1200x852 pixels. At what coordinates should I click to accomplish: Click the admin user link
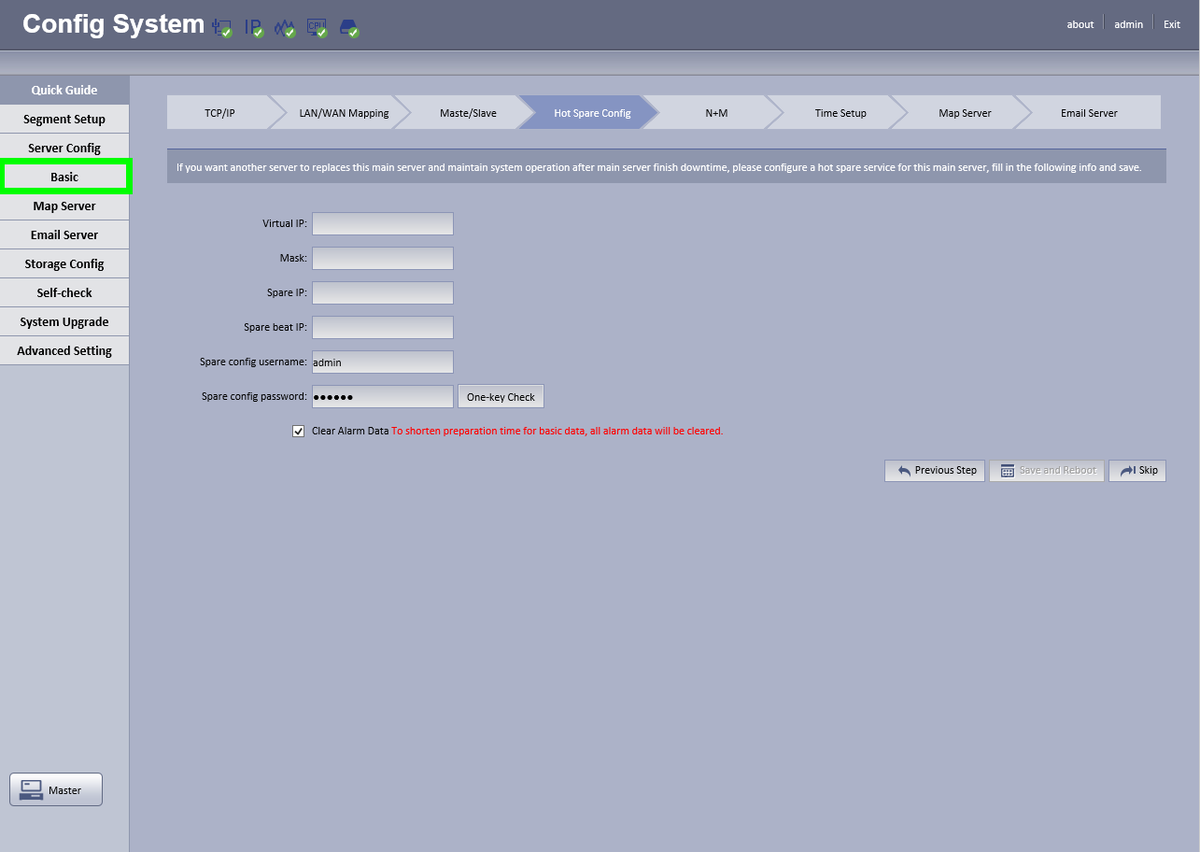[1129, 25]
